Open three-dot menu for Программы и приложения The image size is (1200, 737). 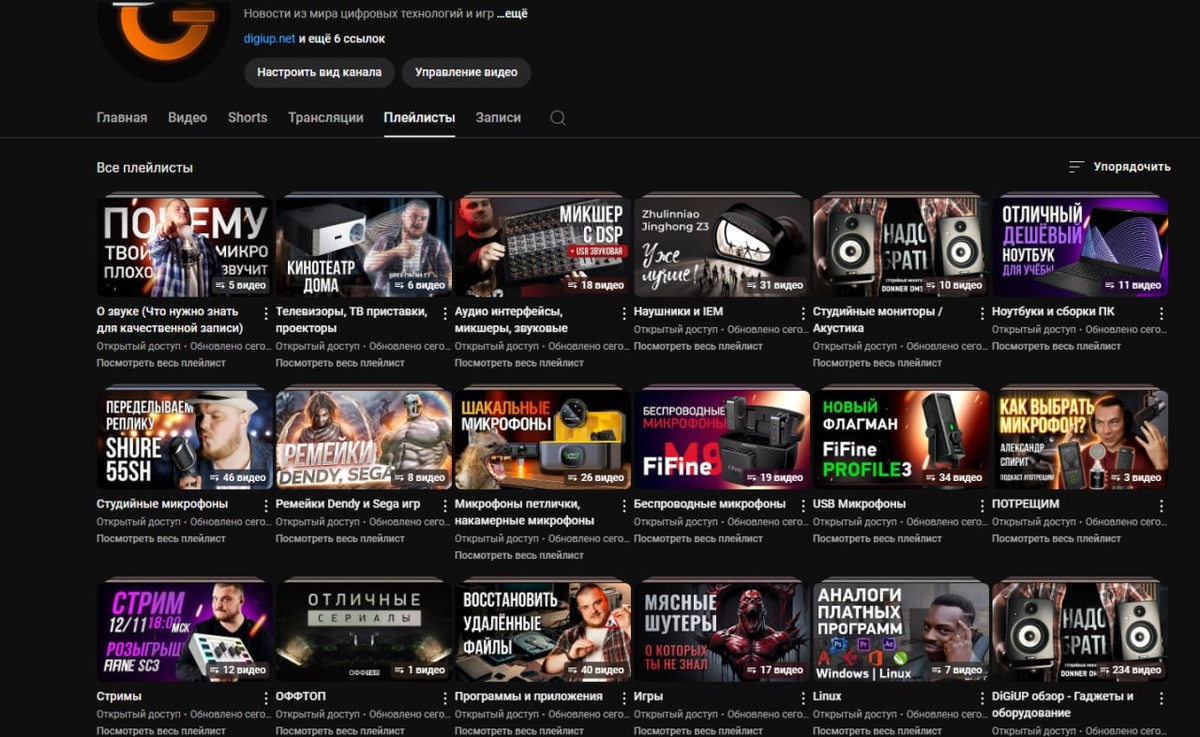[x=624, y=697]
